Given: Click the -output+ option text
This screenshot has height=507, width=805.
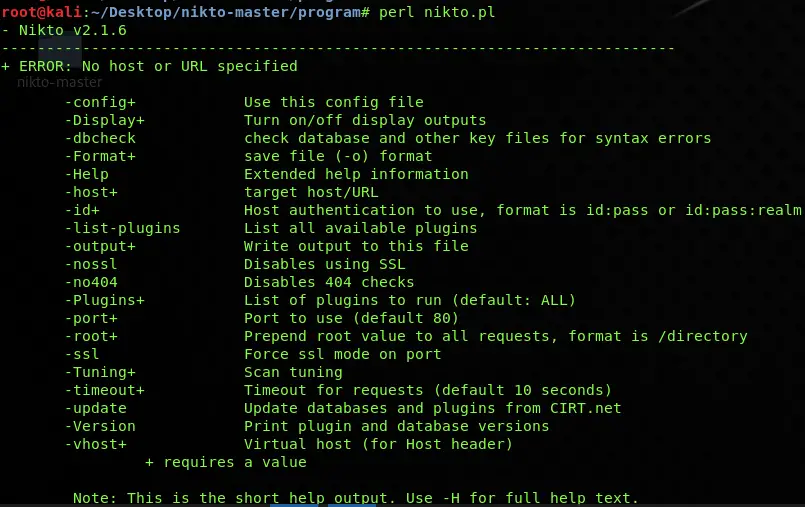Looking at the screenshot, I should click(100, 246).
